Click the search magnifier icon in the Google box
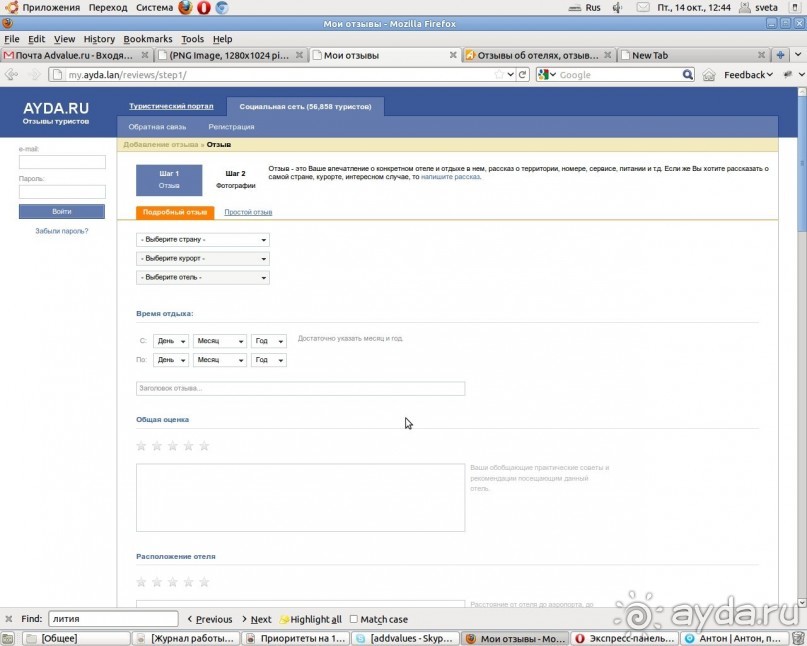Viewport: 807px width, 646px height. (x=687, y=75)
